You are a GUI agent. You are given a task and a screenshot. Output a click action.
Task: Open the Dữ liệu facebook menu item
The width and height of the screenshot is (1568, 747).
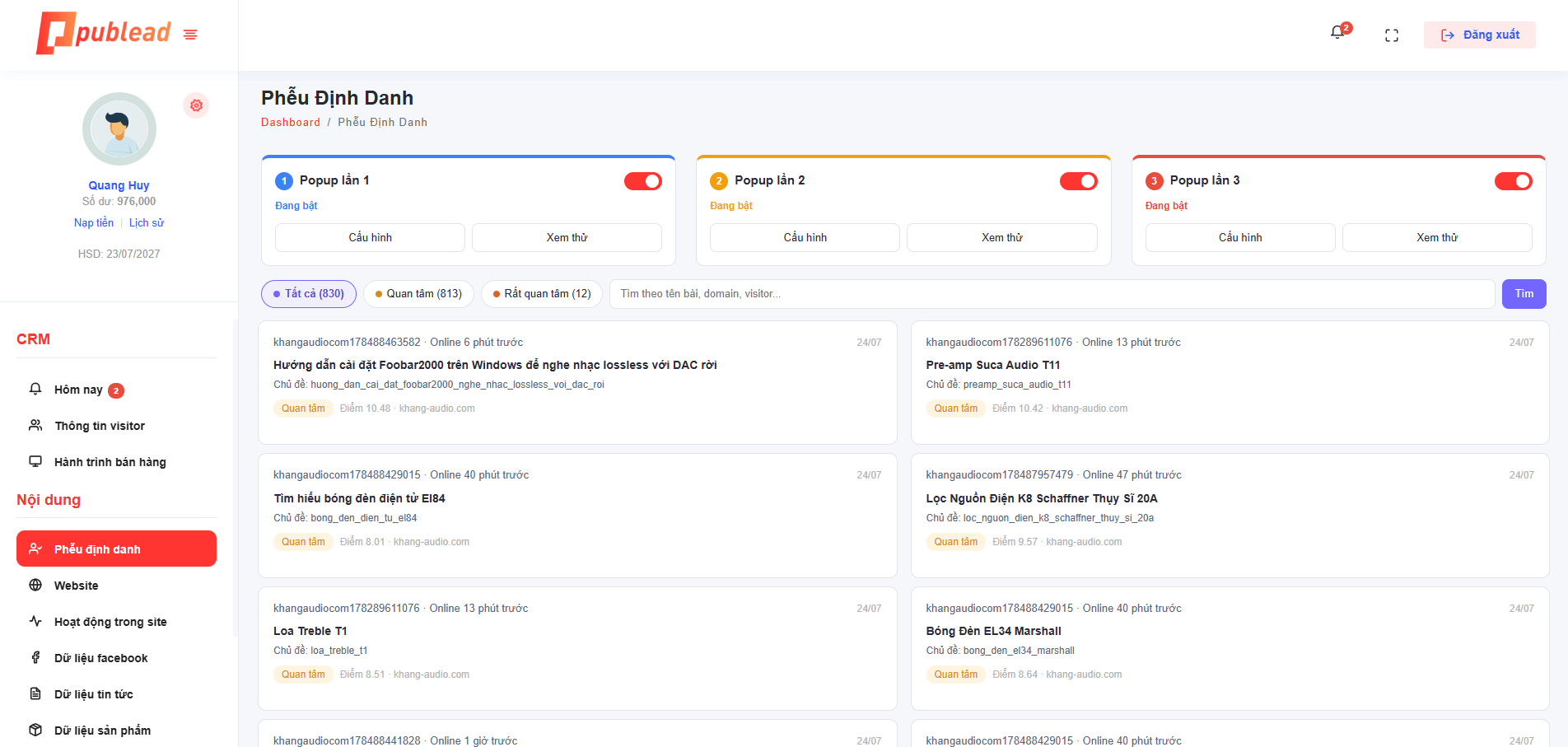coord(116,658)
